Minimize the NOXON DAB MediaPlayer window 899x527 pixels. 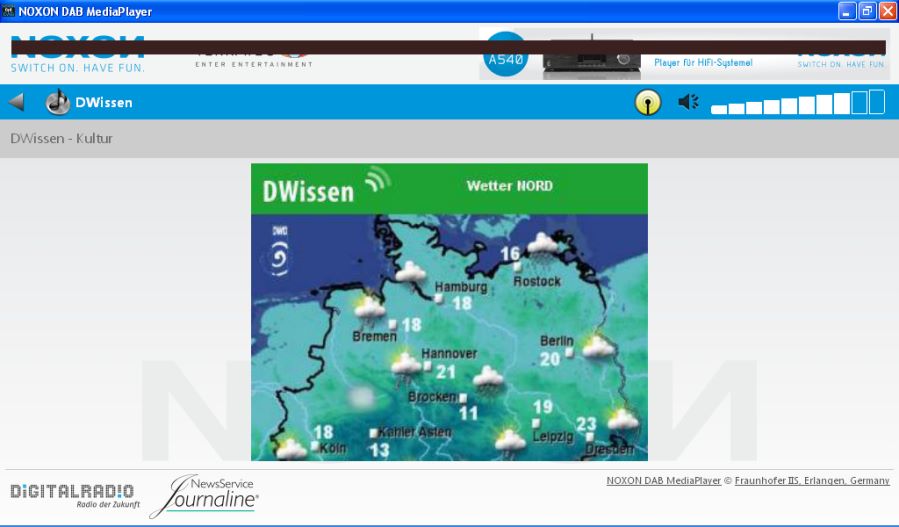847,11
